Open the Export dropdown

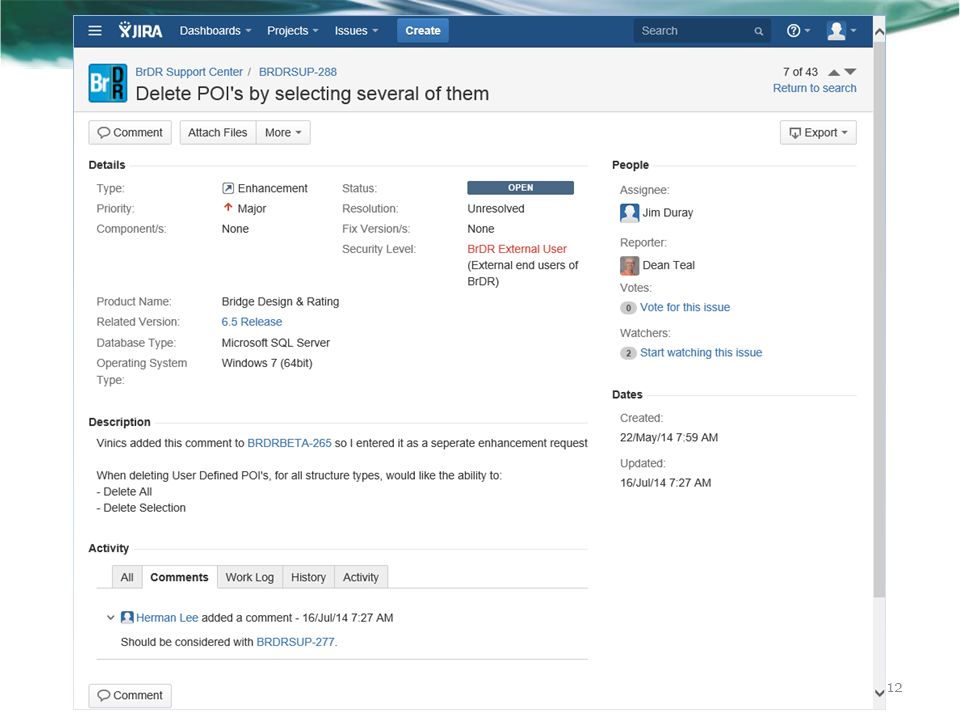click(x=818, y=132)
